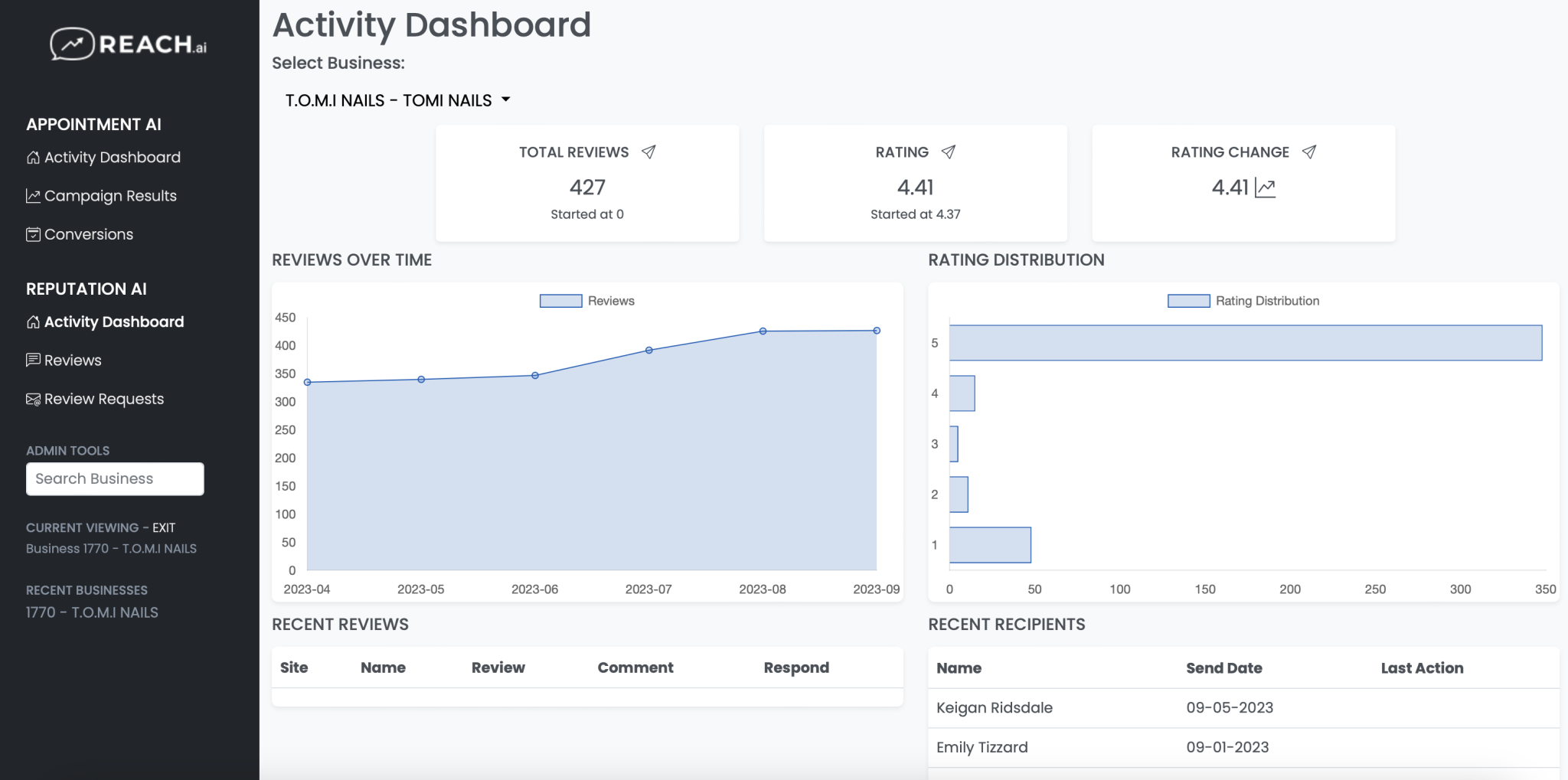The height and width of the screenshot is (780, 1568).
Task: Open Reviews via its speech-bubble icon
Action: [32, 360]
